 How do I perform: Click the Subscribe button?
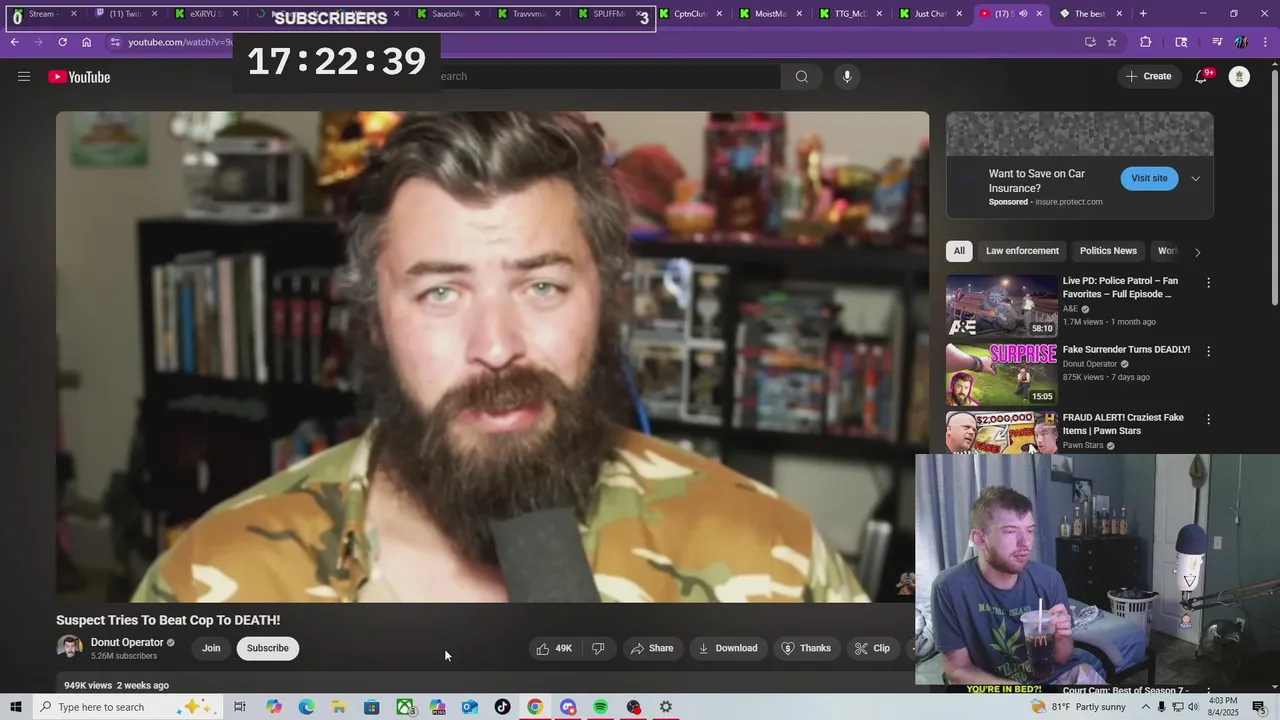click(268, 648)
